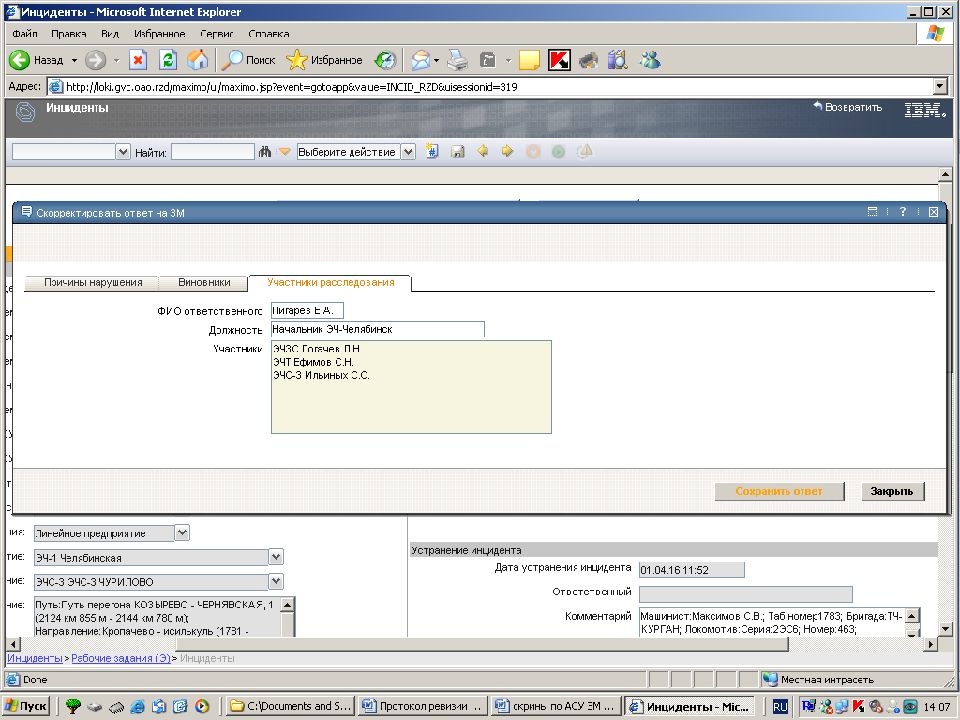Viewport: 960px width, 720px height.
Task: Open the Файл menu
Action: coord(24,34)
